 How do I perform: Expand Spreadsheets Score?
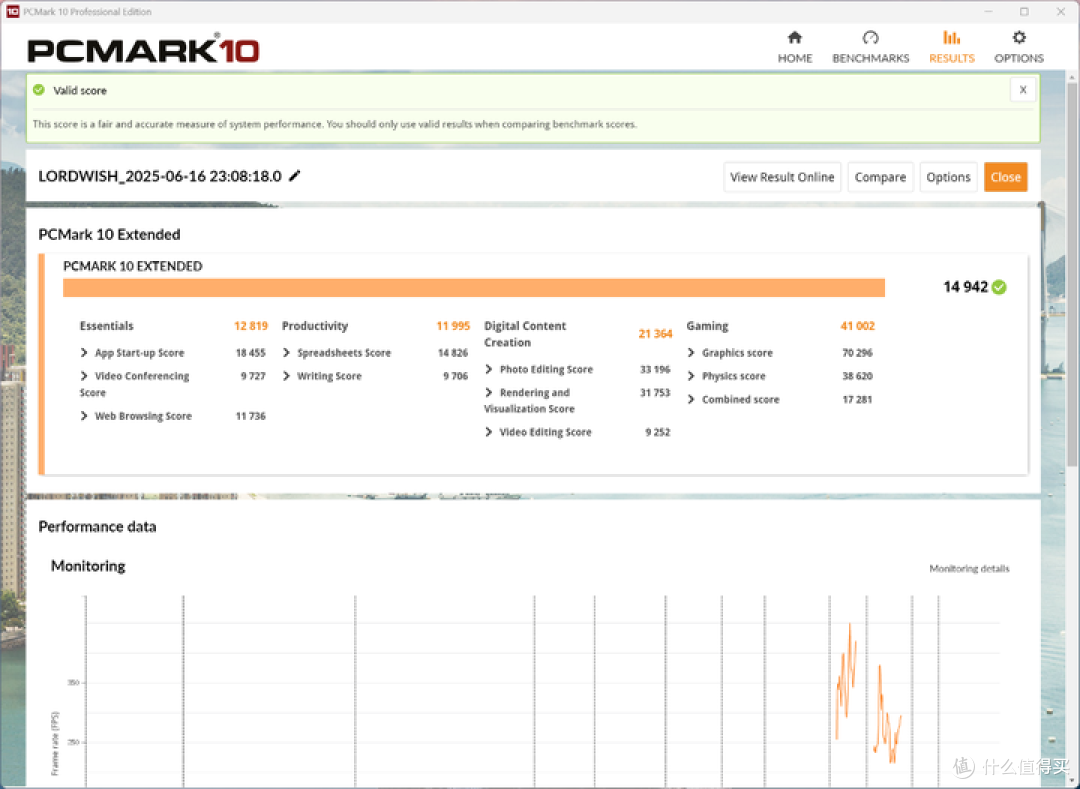point(287,353)
